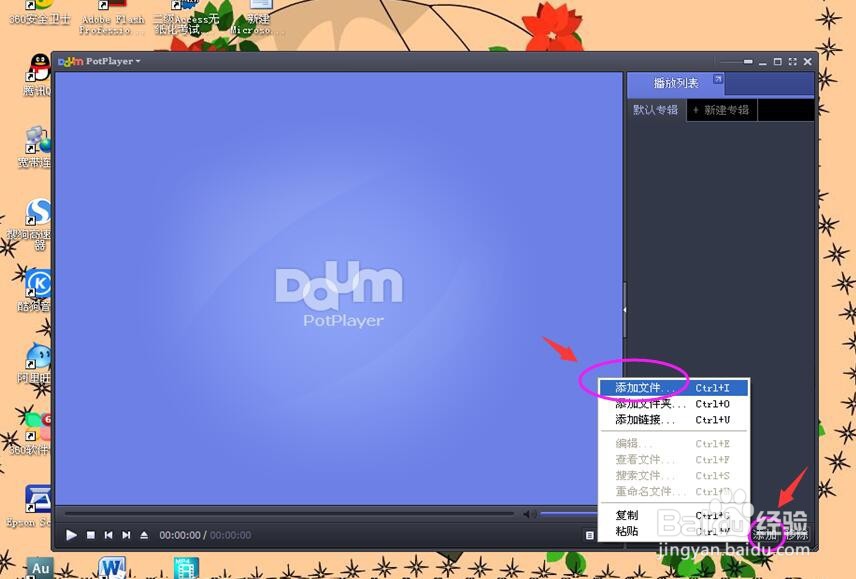
Task: Create a new album with 新建专辑
Action: (x=721, y=110)
